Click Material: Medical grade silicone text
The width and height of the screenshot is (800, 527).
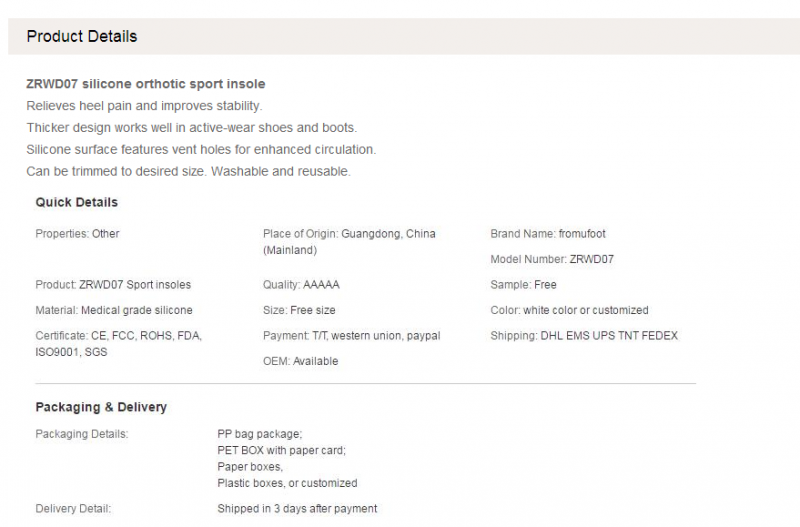[114, 310]
